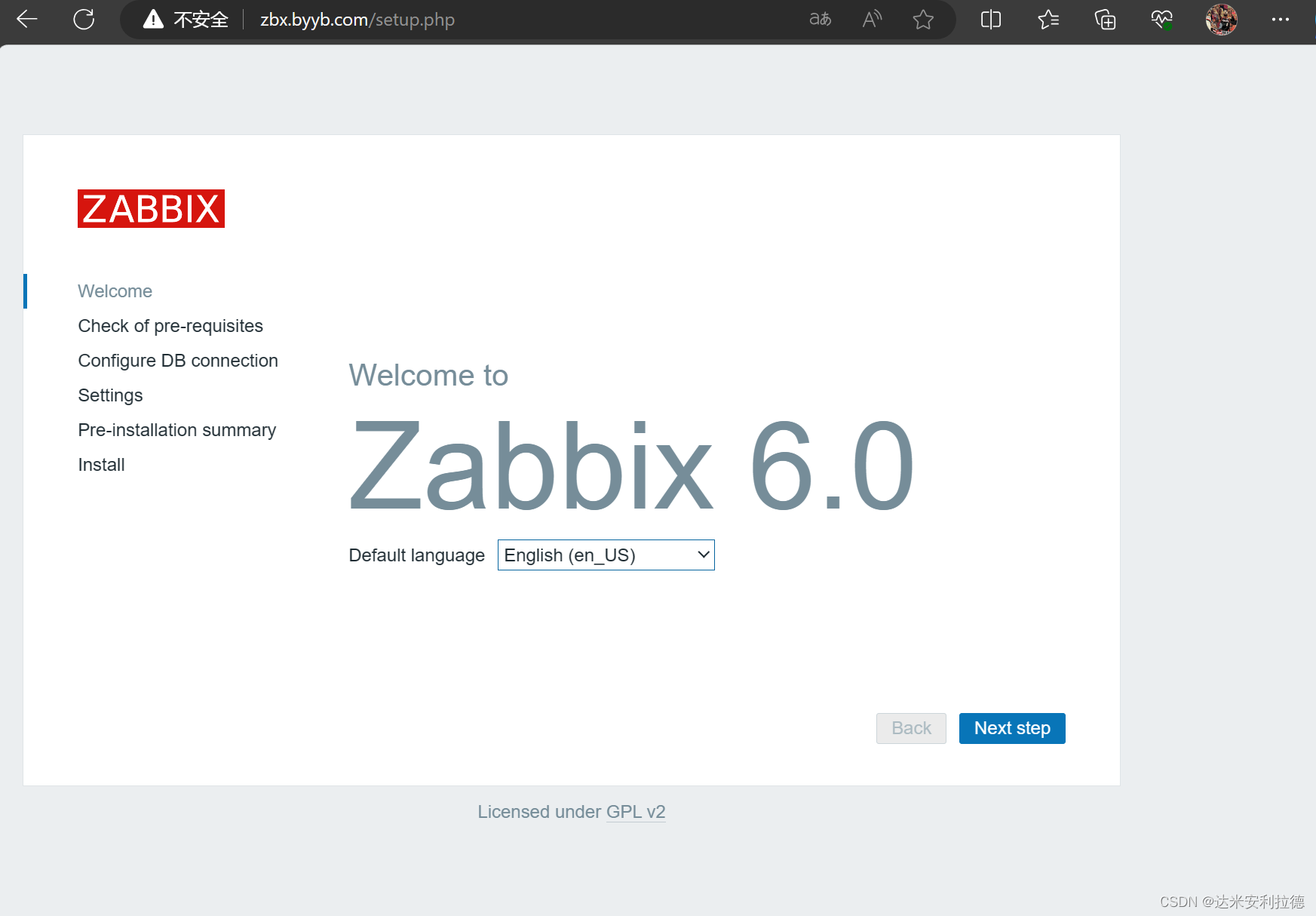
Task: Click the Default language label
Action: (416, 555)
